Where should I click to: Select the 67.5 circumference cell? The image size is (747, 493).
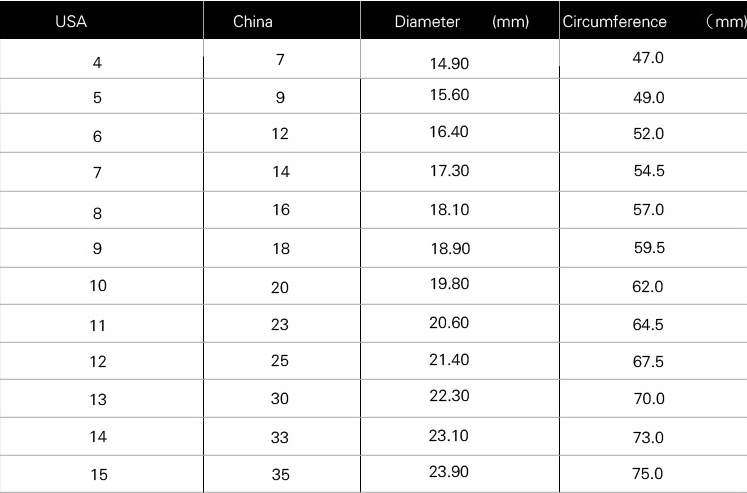[x=648, y=362]
